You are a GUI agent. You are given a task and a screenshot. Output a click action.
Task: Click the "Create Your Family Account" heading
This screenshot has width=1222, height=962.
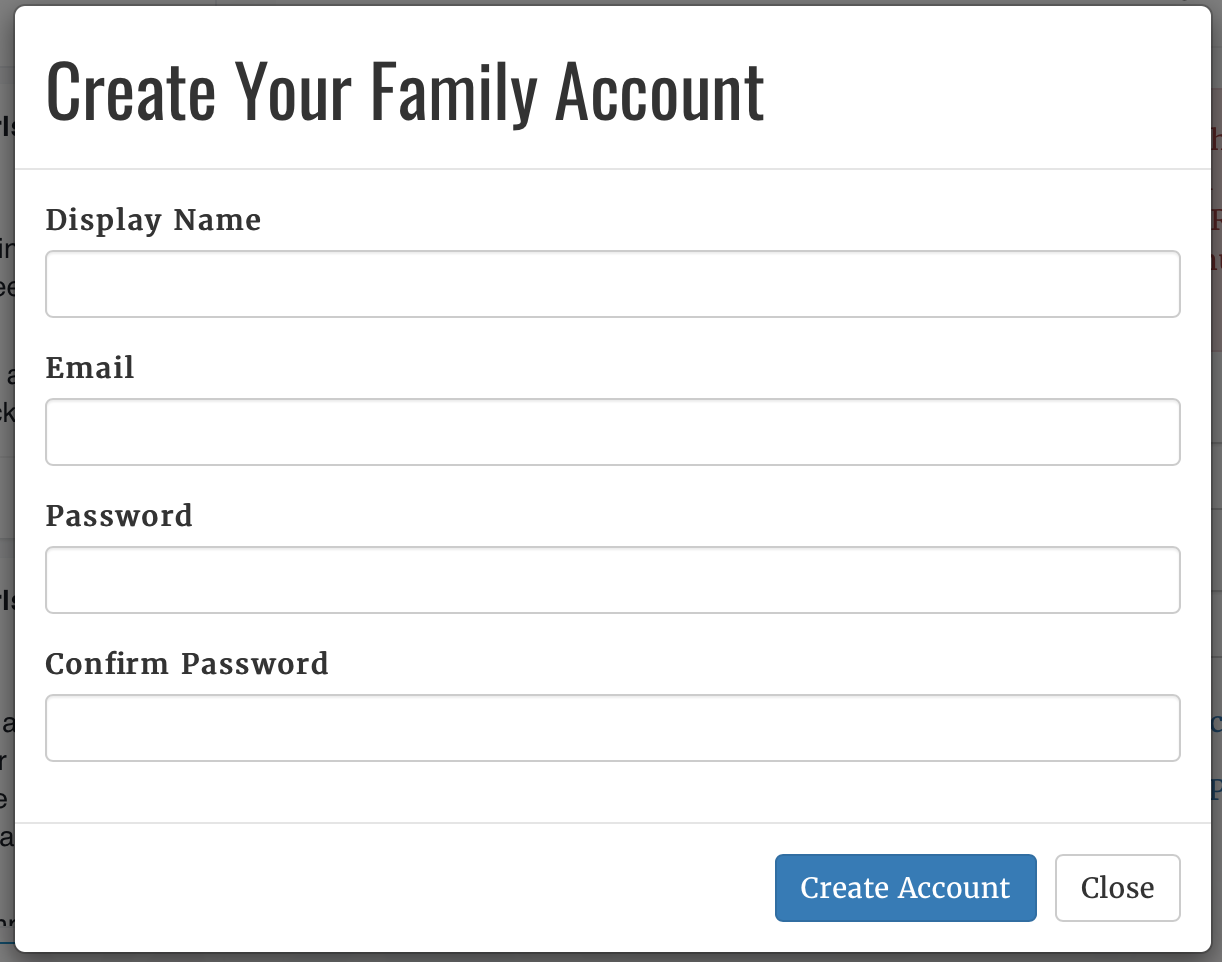click(405, 92)
